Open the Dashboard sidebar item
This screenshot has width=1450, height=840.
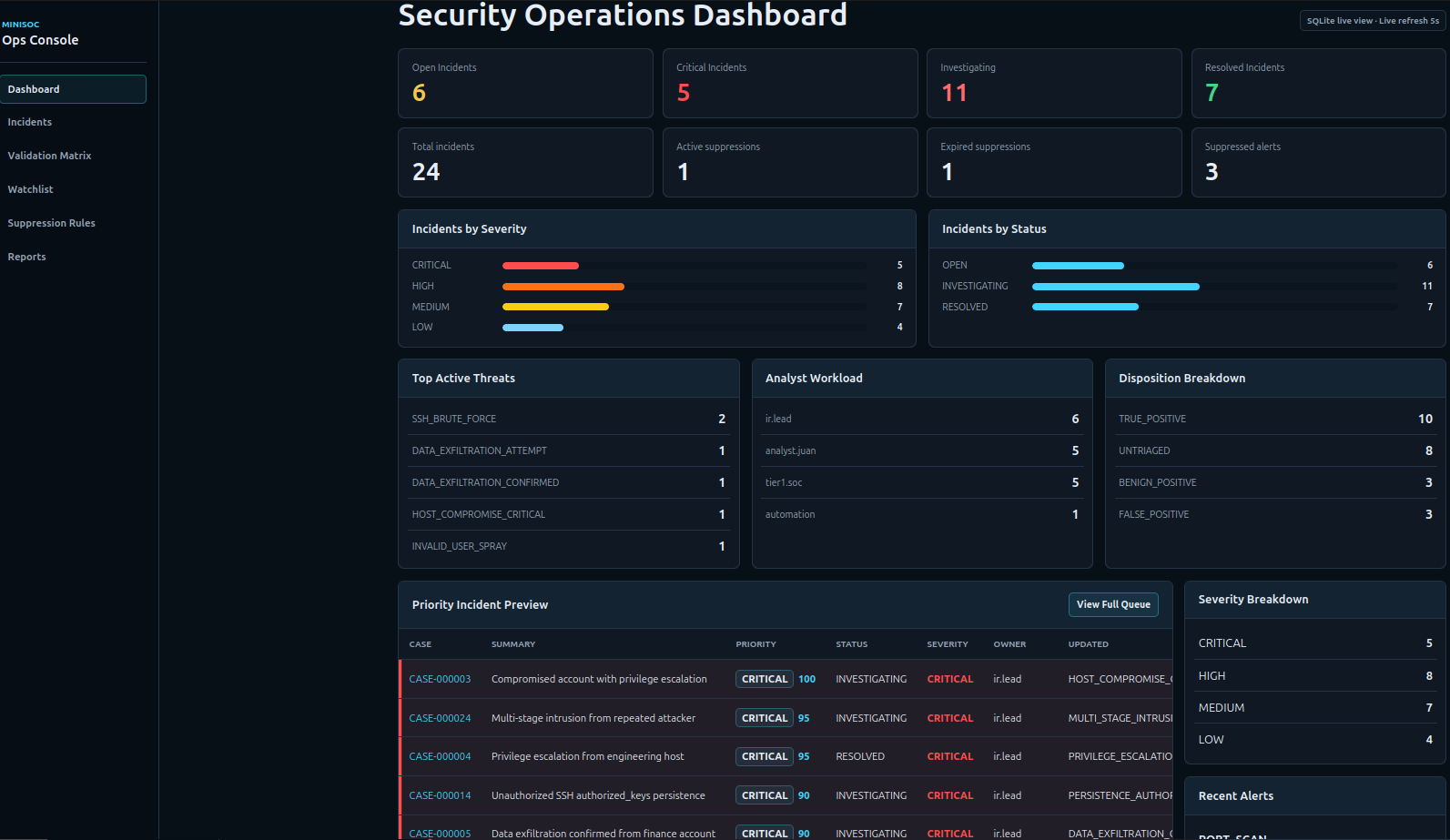[73, 89]
